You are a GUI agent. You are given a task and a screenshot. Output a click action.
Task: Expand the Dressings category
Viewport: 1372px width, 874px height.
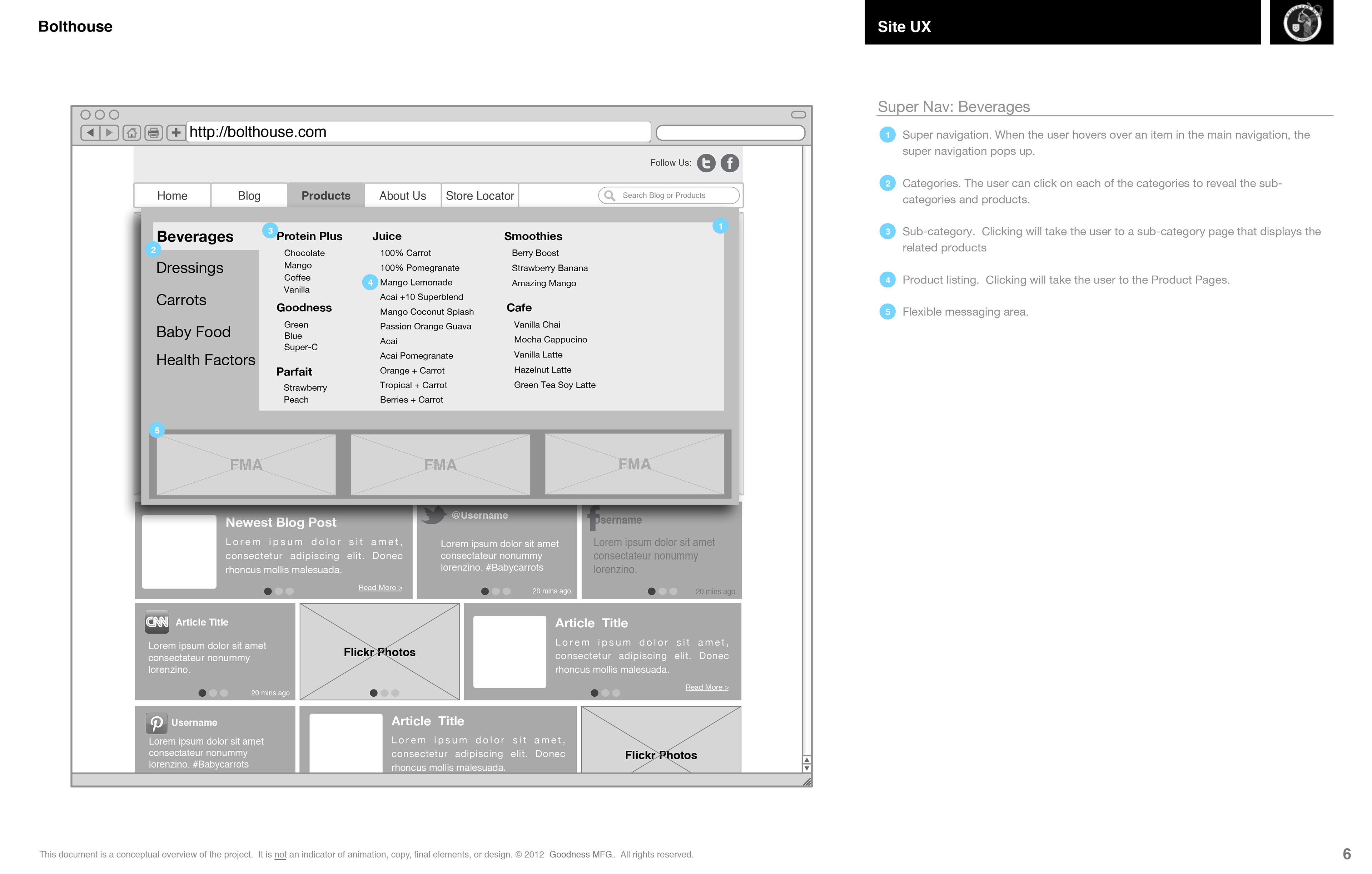pyautogui.click(x=190, y=268)
